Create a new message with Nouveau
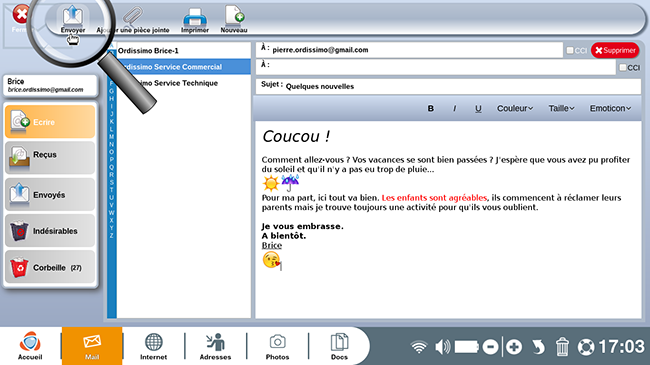Screen dimensions: 650x365 pyautogui.click(x=234, y=20)
